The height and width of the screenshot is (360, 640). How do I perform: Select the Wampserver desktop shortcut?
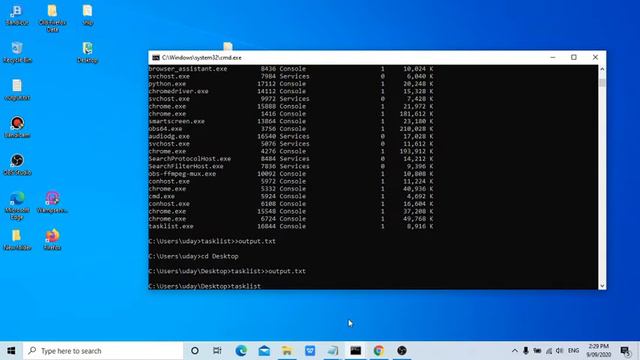[52, 202]
